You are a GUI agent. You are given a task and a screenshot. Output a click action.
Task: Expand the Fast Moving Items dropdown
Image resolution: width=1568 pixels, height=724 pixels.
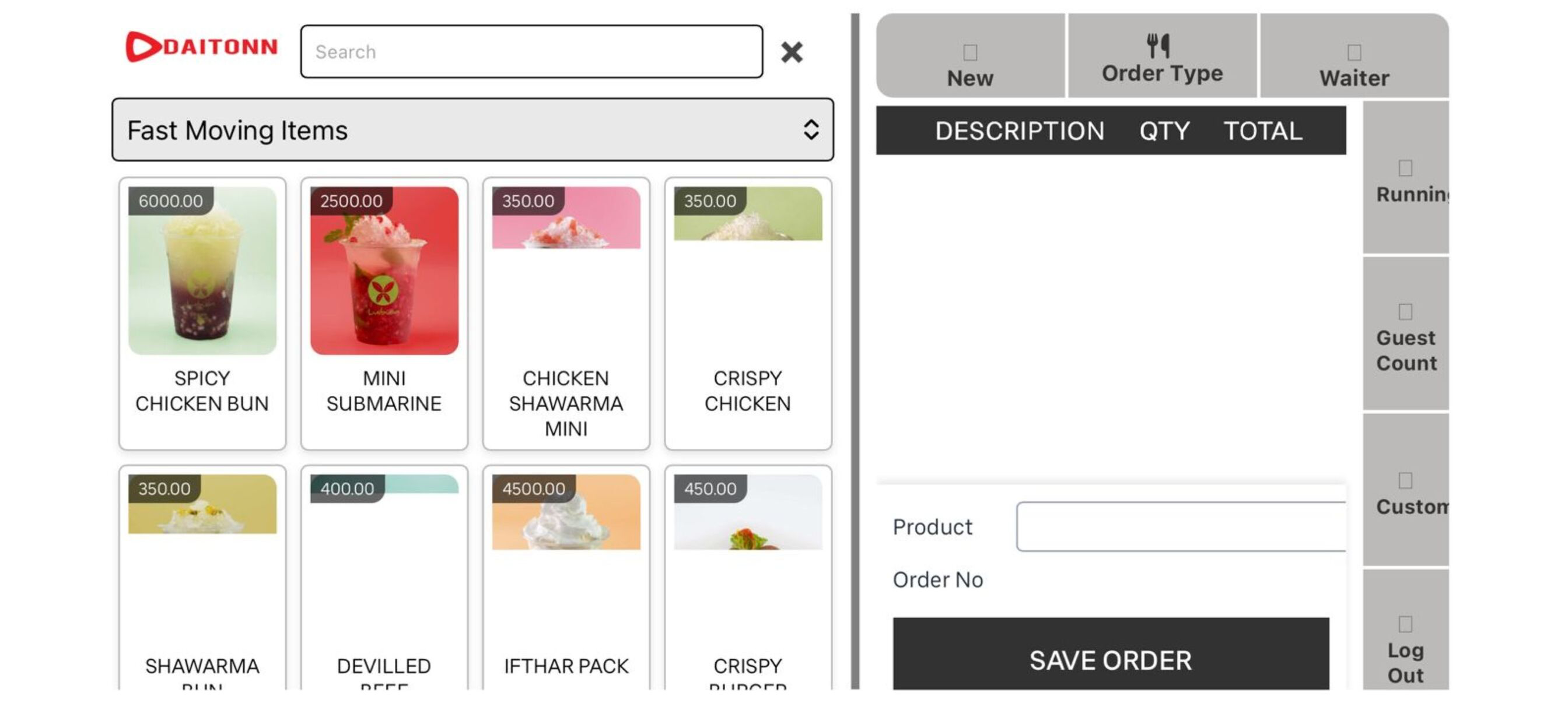[x=473, y=129]
